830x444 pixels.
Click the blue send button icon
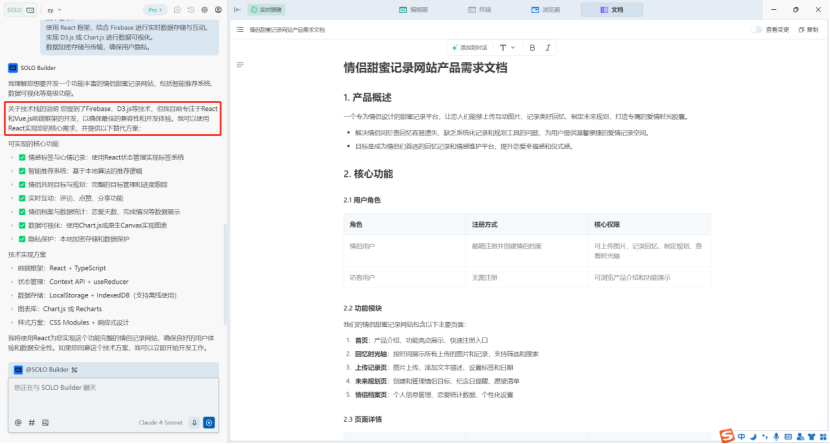click(209, 422)
